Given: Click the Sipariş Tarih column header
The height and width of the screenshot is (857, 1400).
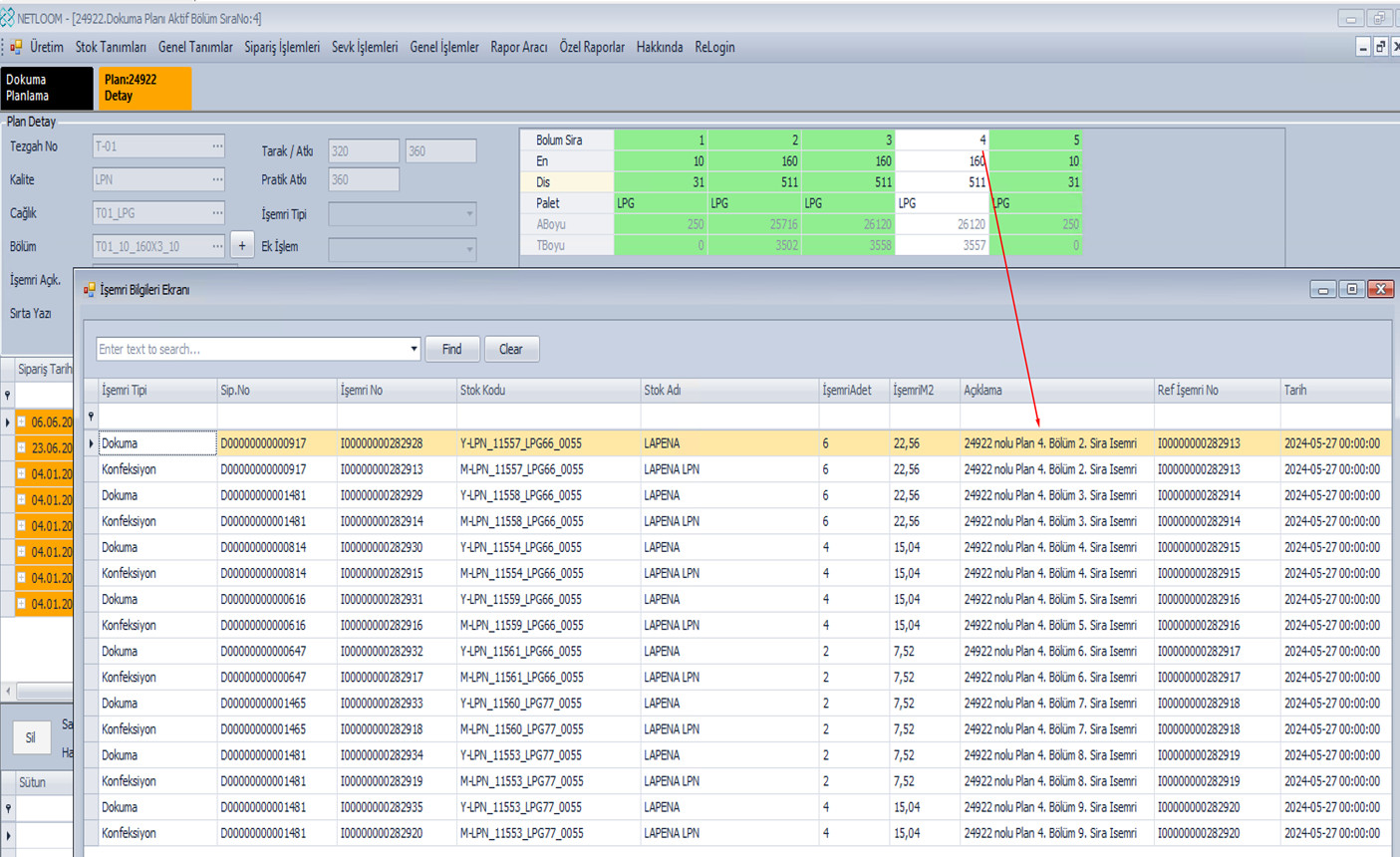Looking at the screenshot, I should click(44, 369).
